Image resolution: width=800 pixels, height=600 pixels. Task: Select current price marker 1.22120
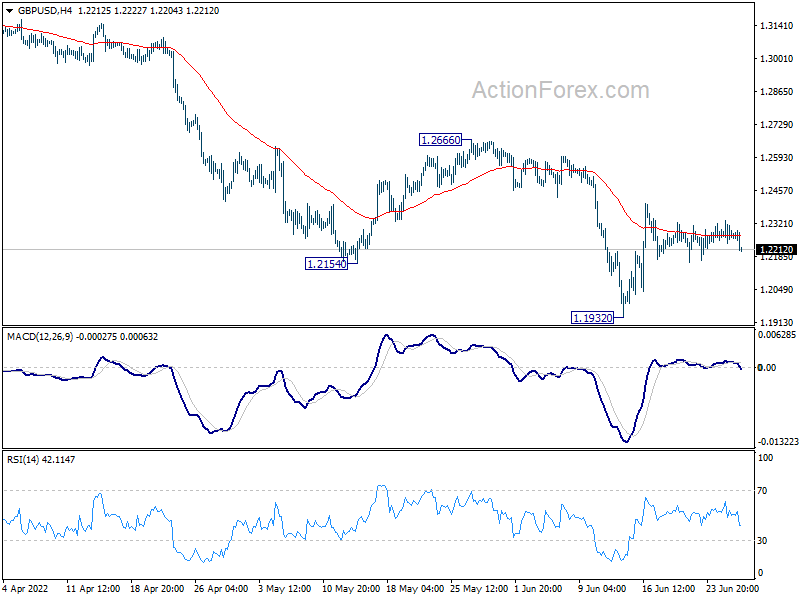(x=776, y=249)
